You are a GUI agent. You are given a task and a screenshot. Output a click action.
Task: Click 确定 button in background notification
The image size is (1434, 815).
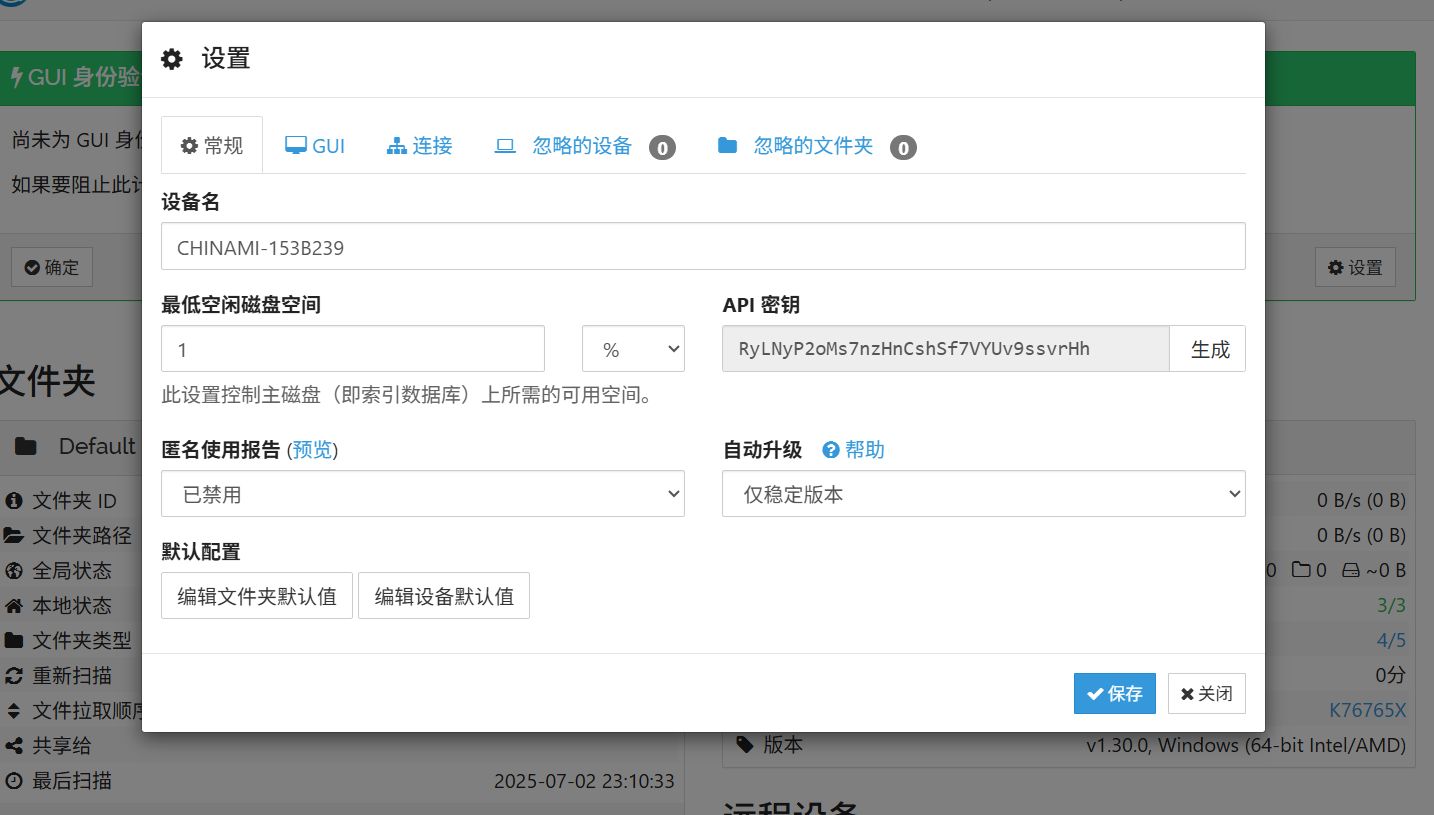click(52, 267)
